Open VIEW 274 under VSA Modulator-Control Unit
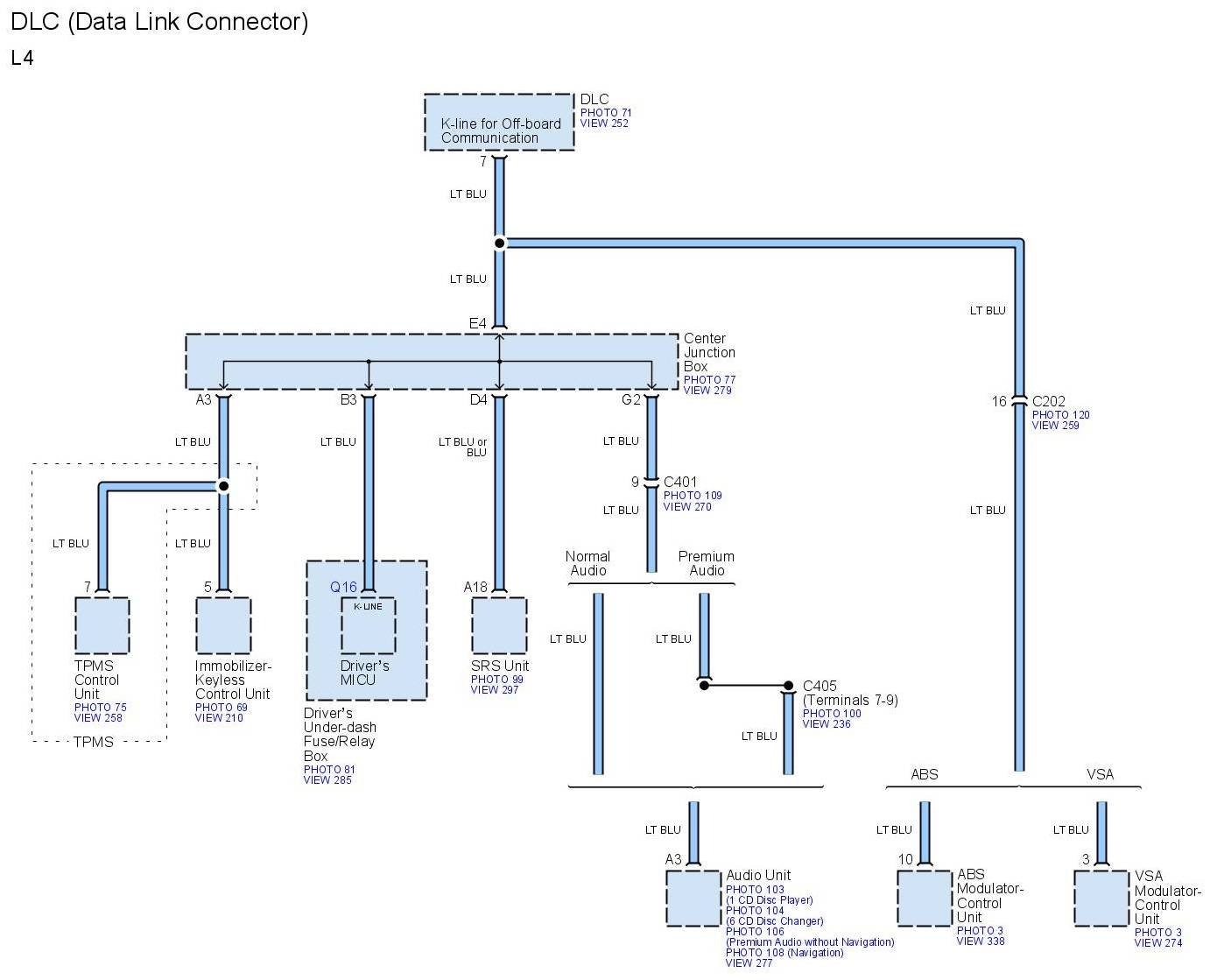This screenshot has width=1210, height=980. click(1158, 943)
